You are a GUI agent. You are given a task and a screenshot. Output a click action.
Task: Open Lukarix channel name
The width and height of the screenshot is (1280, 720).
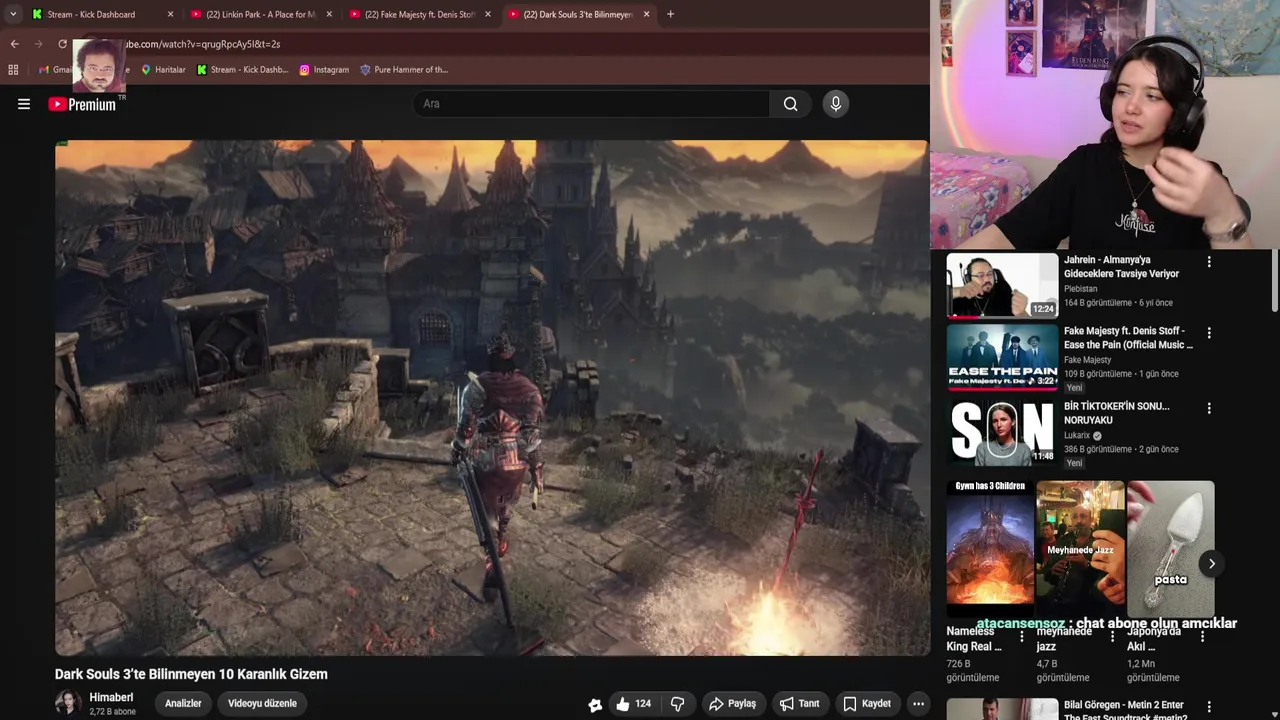click(x=1077, y=436)
